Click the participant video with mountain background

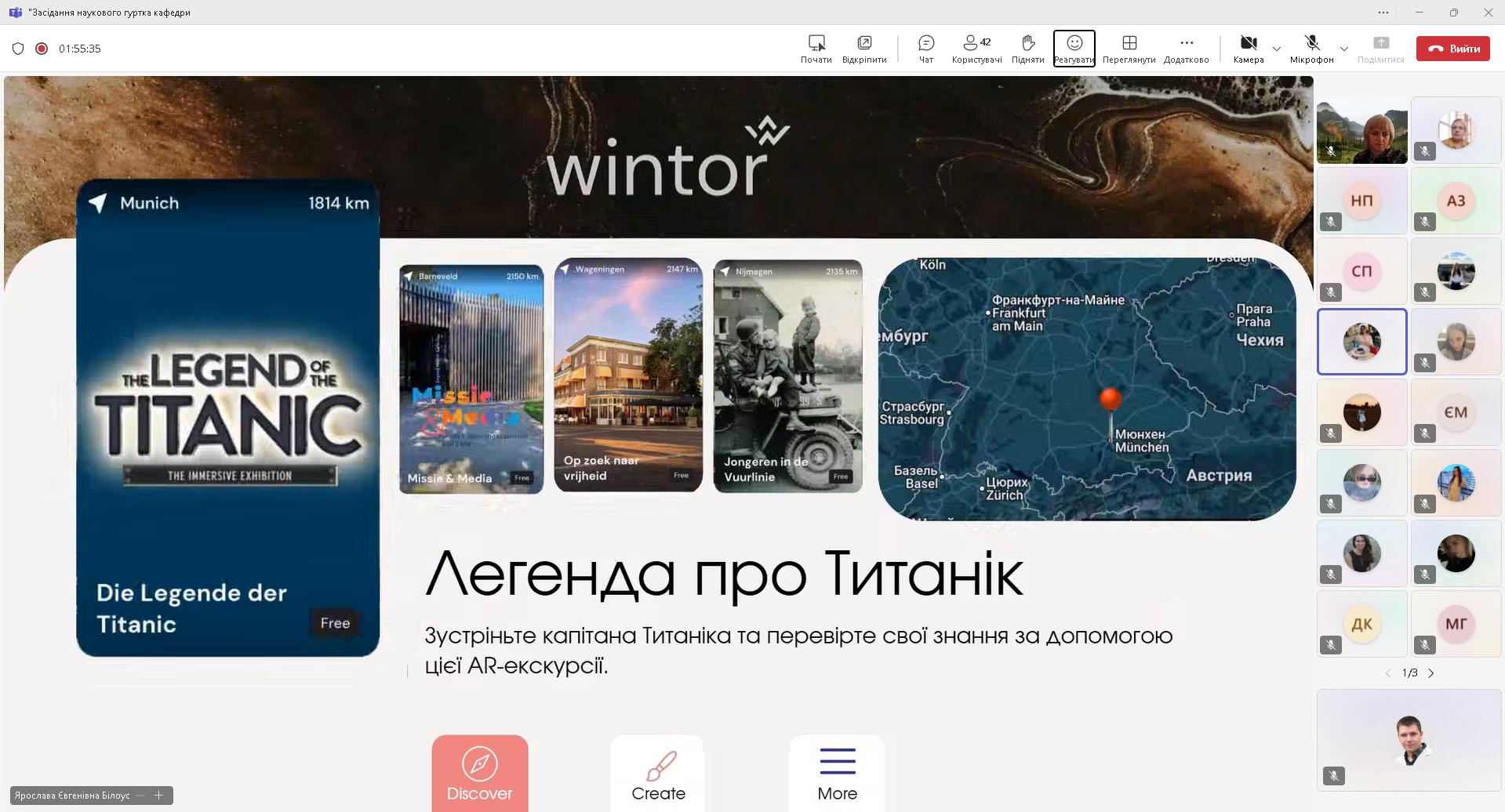[x=1362, y=130]
